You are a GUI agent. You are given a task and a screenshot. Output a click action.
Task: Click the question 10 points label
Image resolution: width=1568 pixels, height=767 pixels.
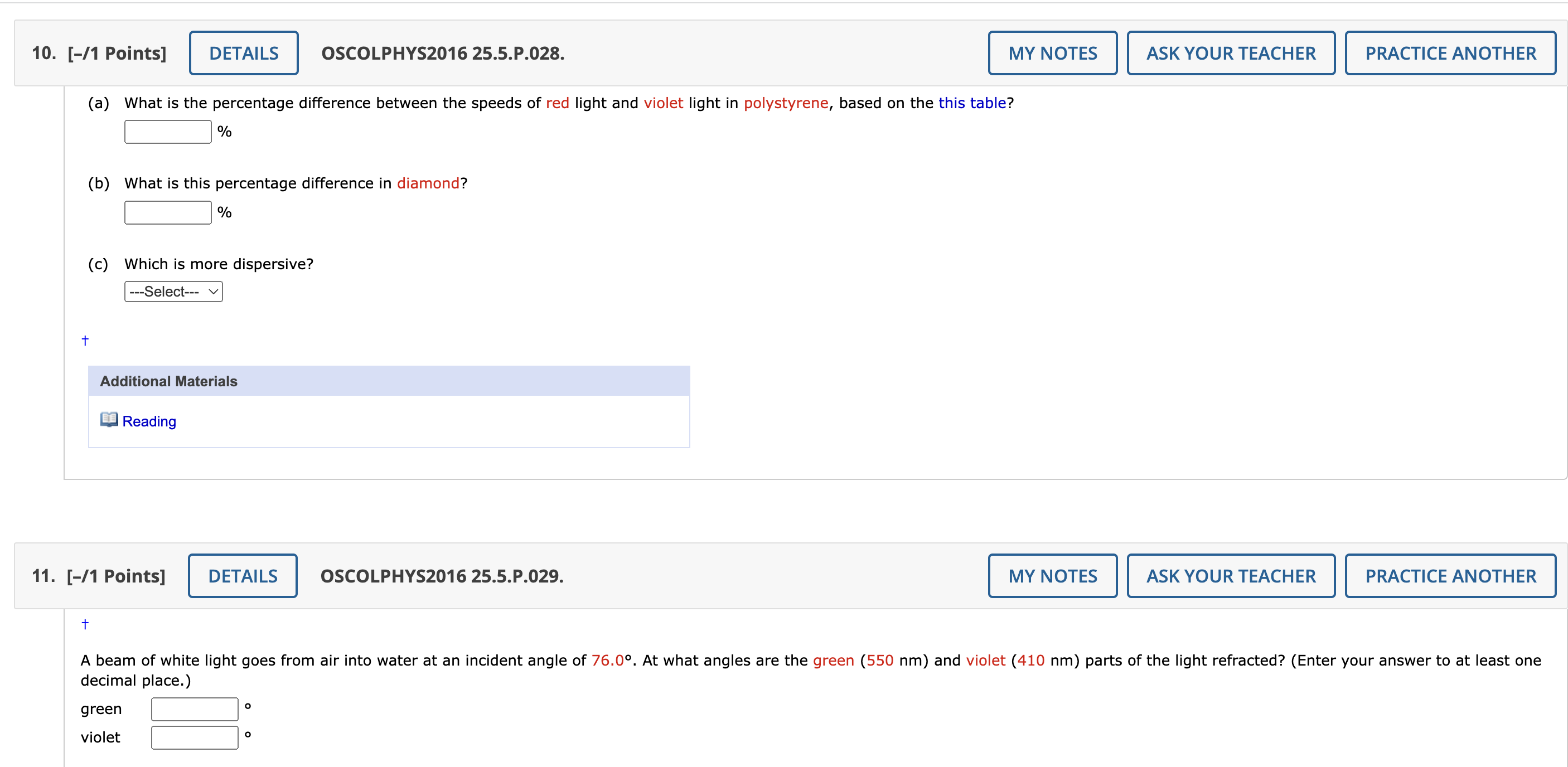(x=117, y=53)
